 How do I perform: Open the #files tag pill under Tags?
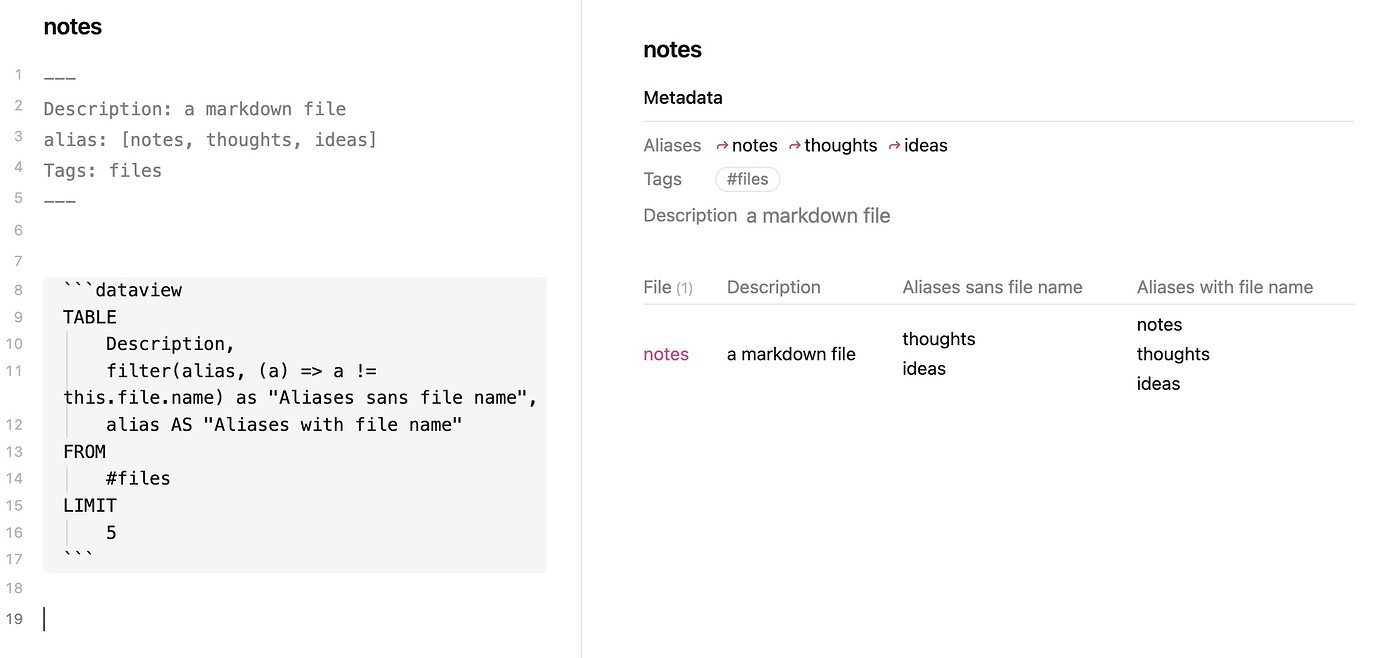coord(747,179)
